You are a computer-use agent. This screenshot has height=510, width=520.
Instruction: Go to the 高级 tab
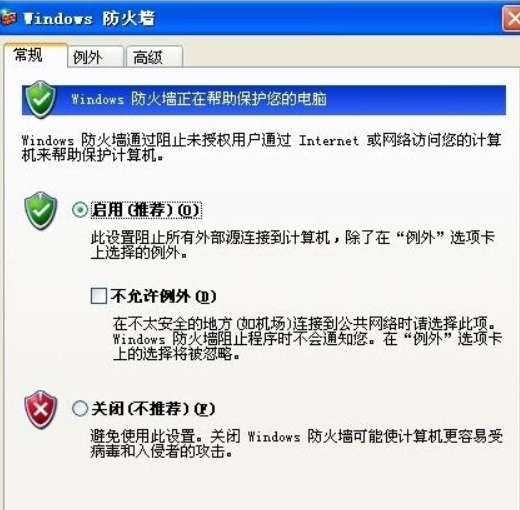[154, 57]
